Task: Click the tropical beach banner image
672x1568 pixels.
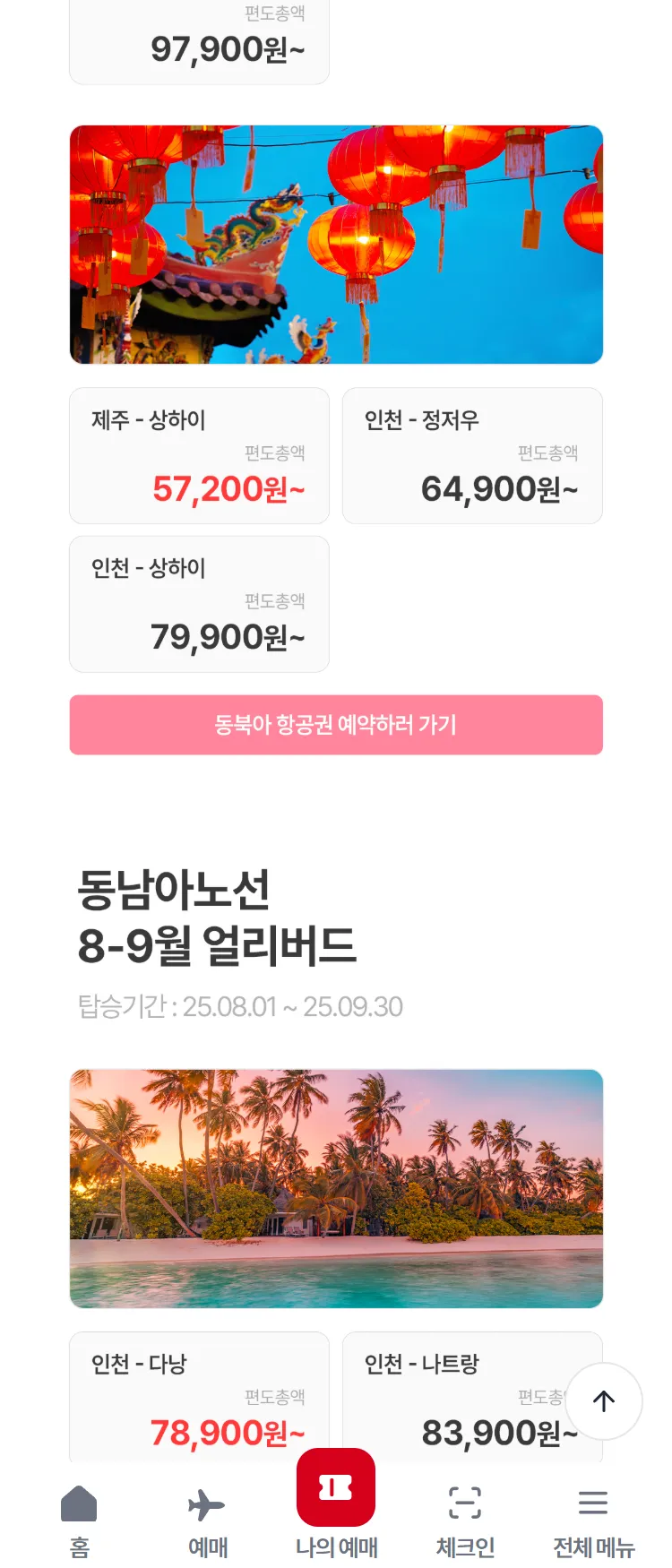Action: (x=336, y=1189)
